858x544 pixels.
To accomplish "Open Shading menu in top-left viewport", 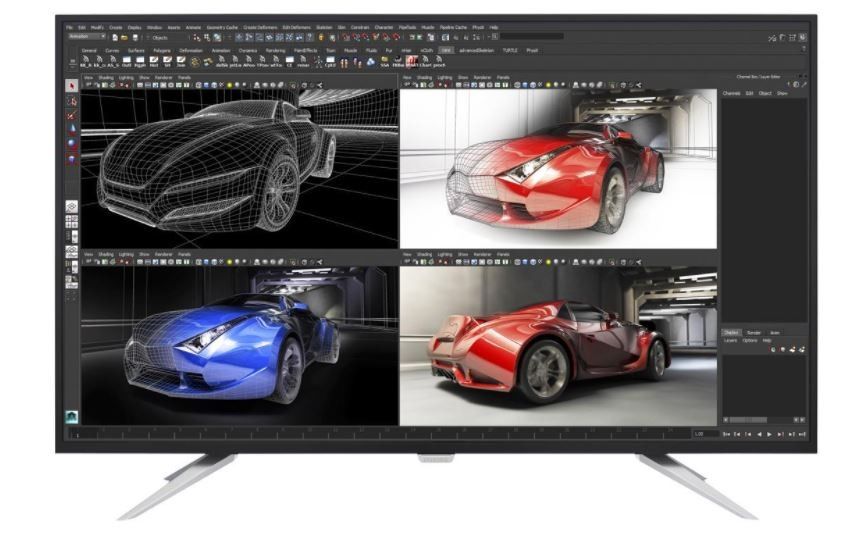I will pyautogui.click(x=107, y=76).
